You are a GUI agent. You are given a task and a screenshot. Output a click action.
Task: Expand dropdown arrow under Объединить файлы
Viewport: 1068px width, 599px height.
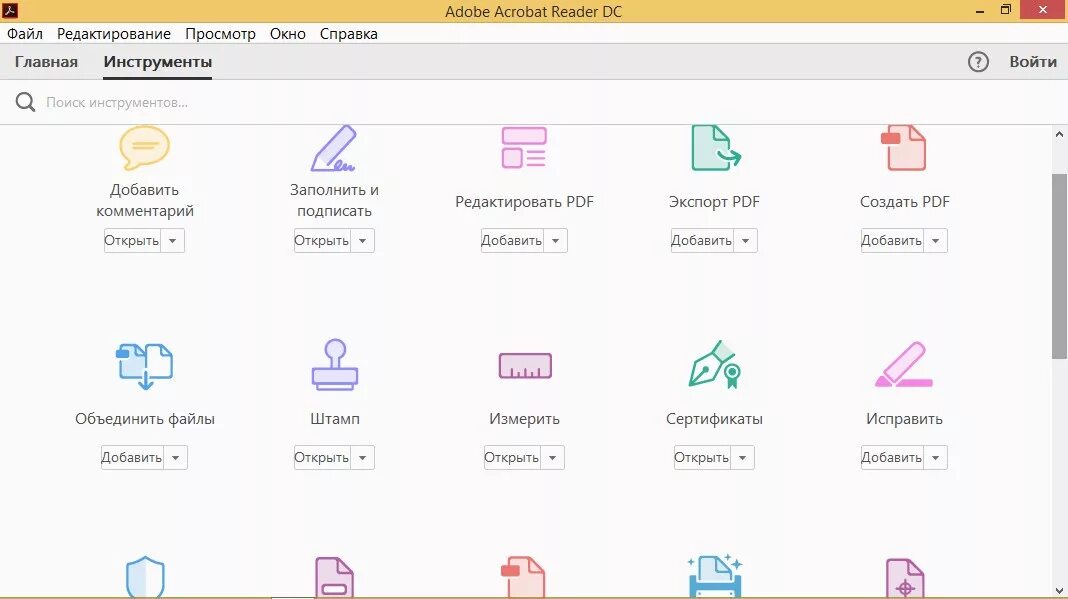(176, 457)
